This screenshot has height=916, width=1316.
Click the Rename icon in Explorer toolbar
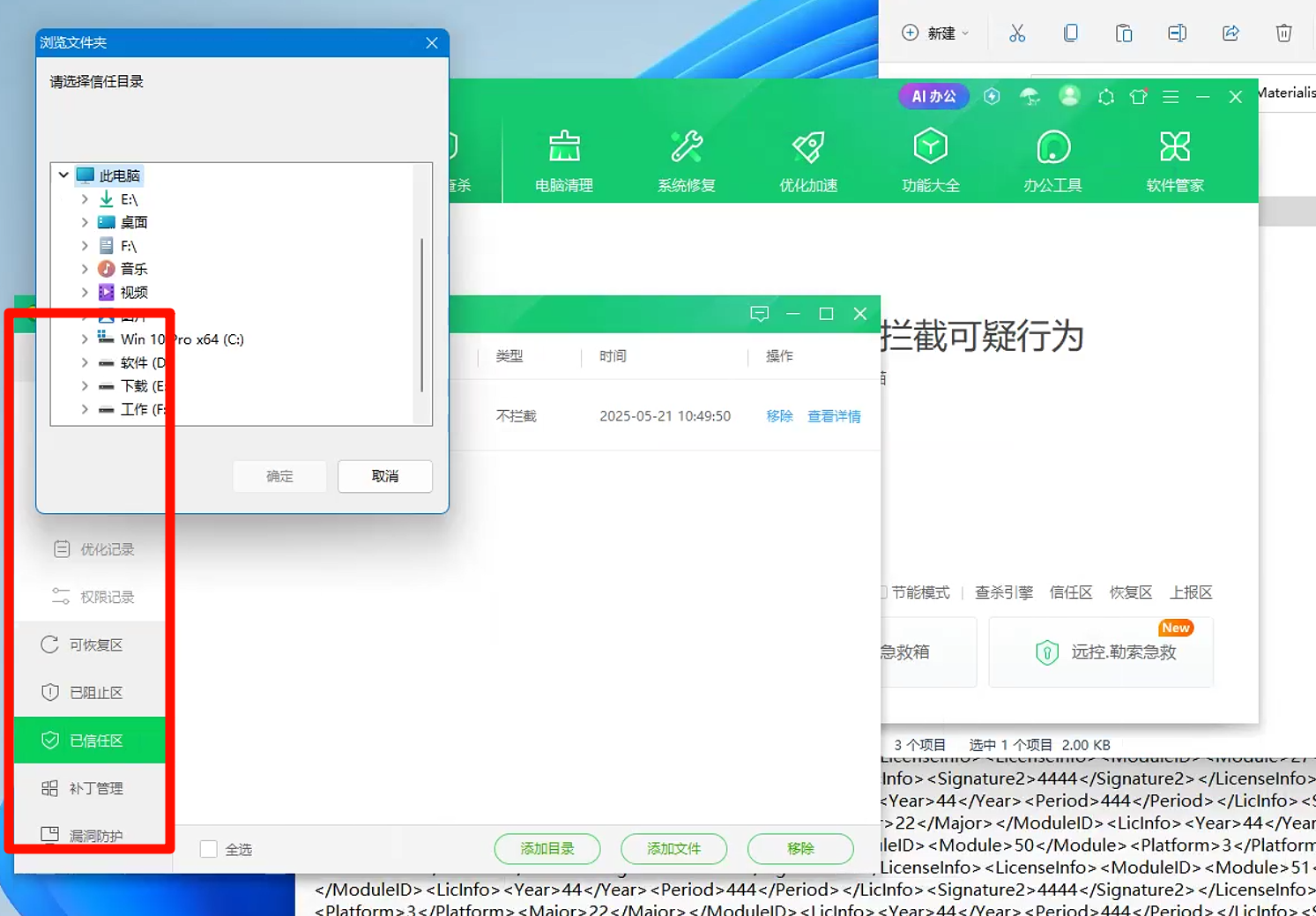click(x=1177, y=34)
